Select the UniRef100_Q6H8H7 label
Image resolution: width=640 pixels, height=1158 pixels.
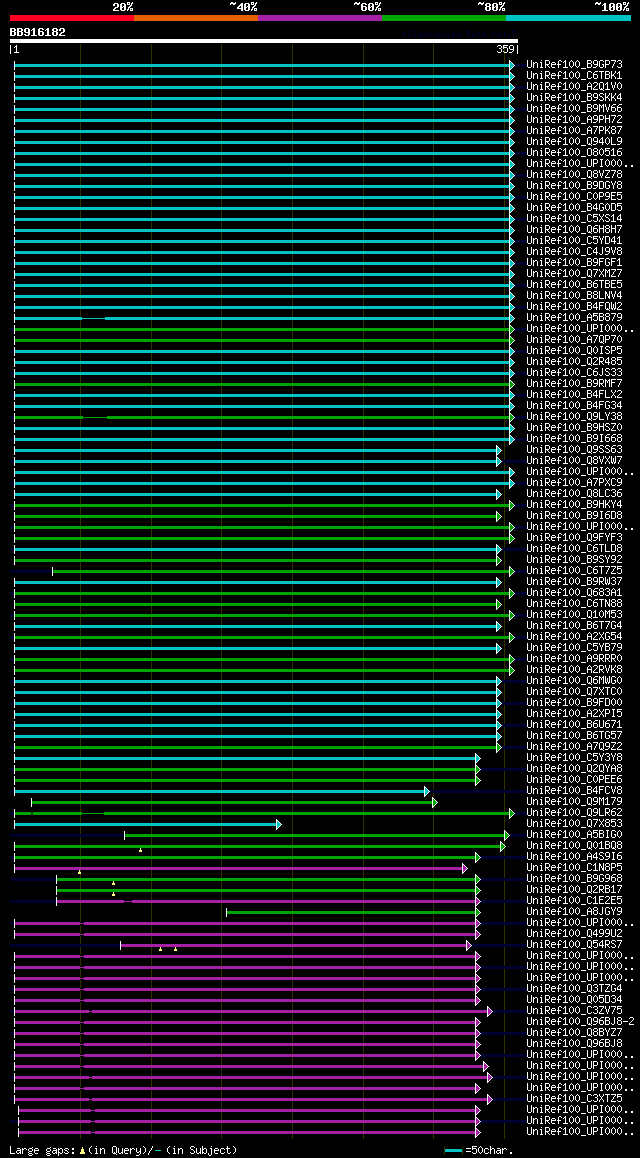click(x=574, y=230)
